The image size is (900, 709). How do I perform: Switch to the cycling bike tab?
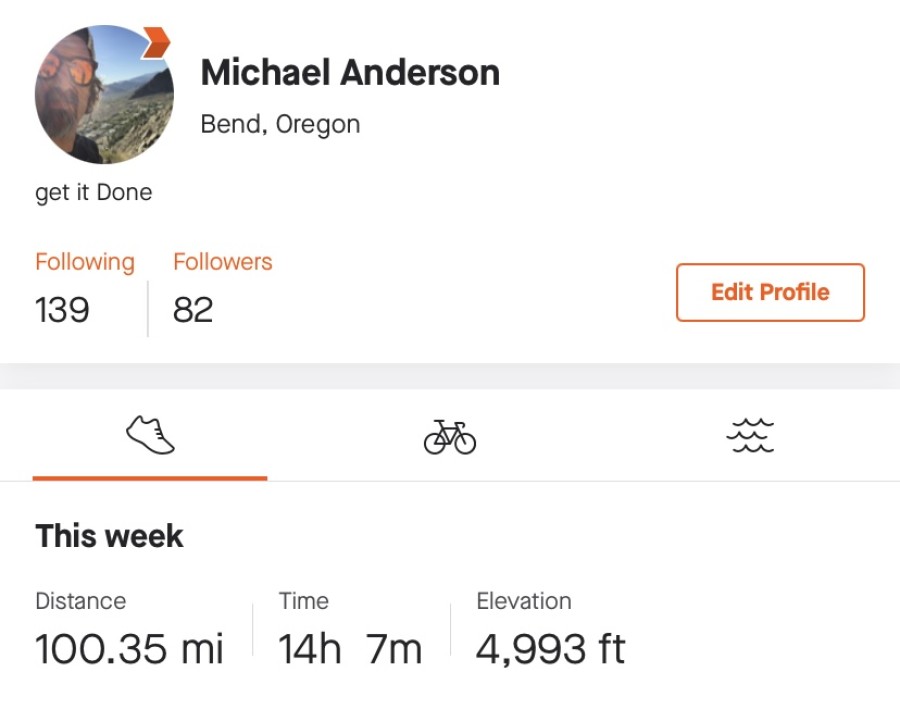coord(450,436)
